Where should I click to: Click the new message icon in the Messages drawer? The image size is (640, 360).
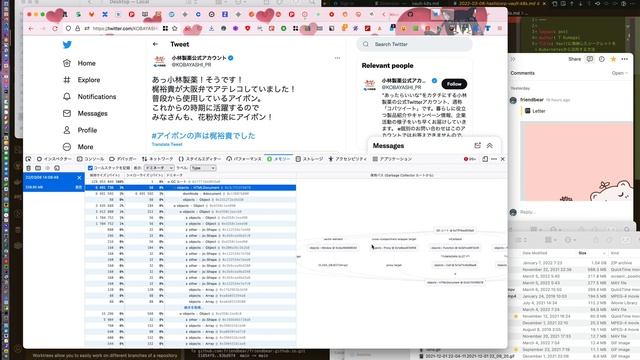[478, 146]
